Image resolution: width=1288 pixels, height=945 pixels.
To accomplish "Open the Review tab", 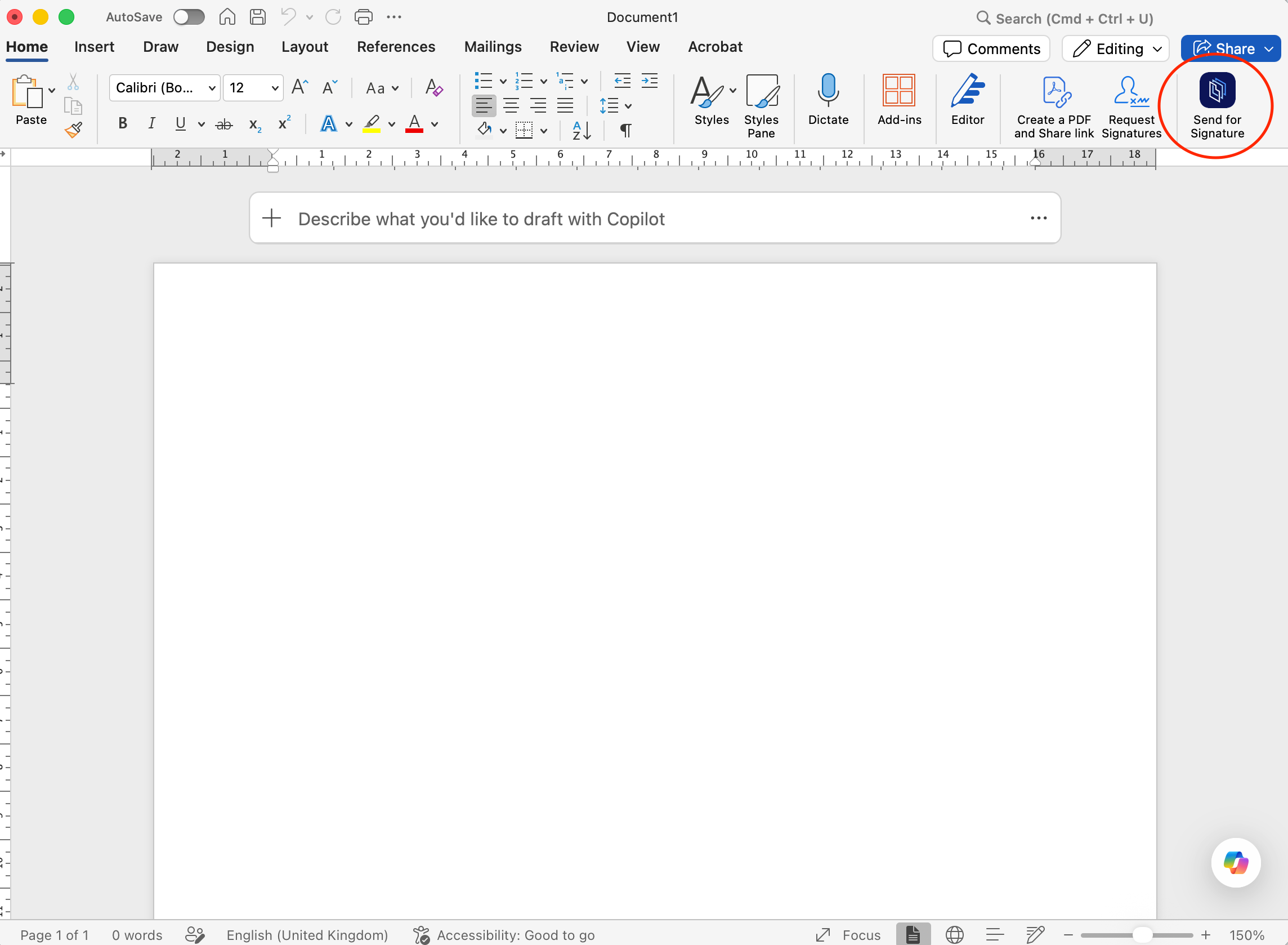I will 574,47.
